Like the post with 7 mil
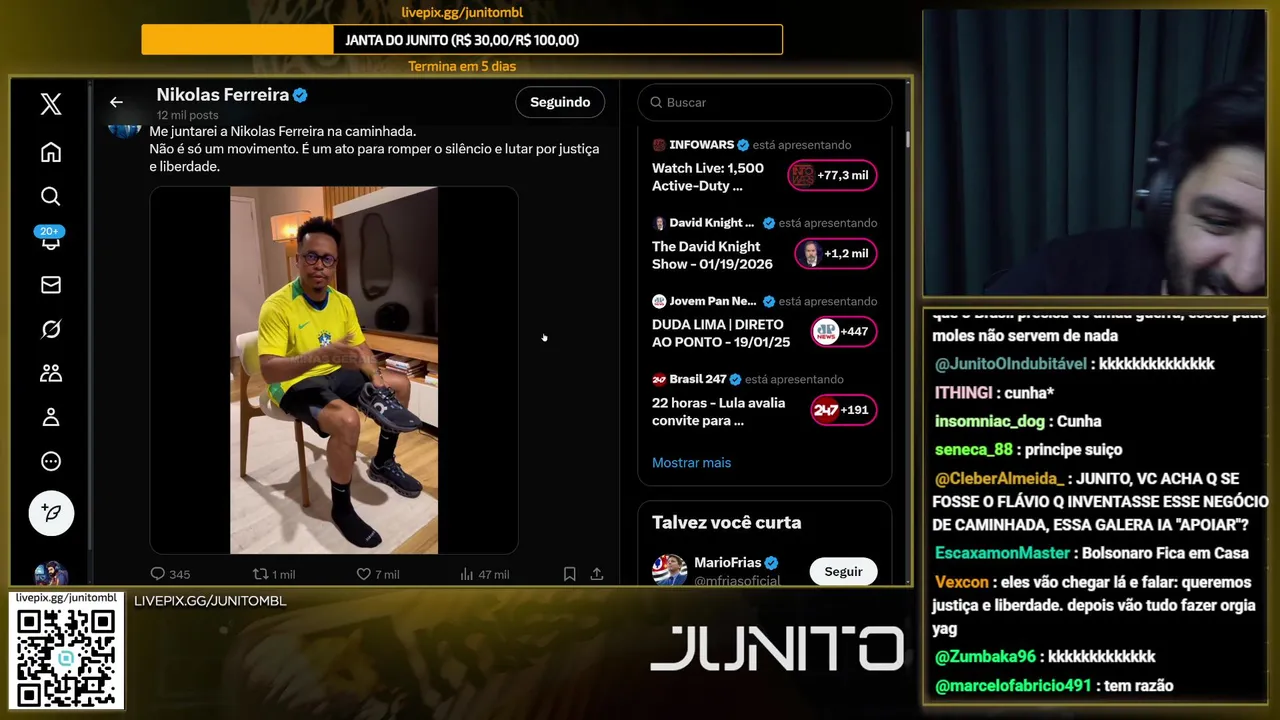1280x720 pixels. [364, 574]
